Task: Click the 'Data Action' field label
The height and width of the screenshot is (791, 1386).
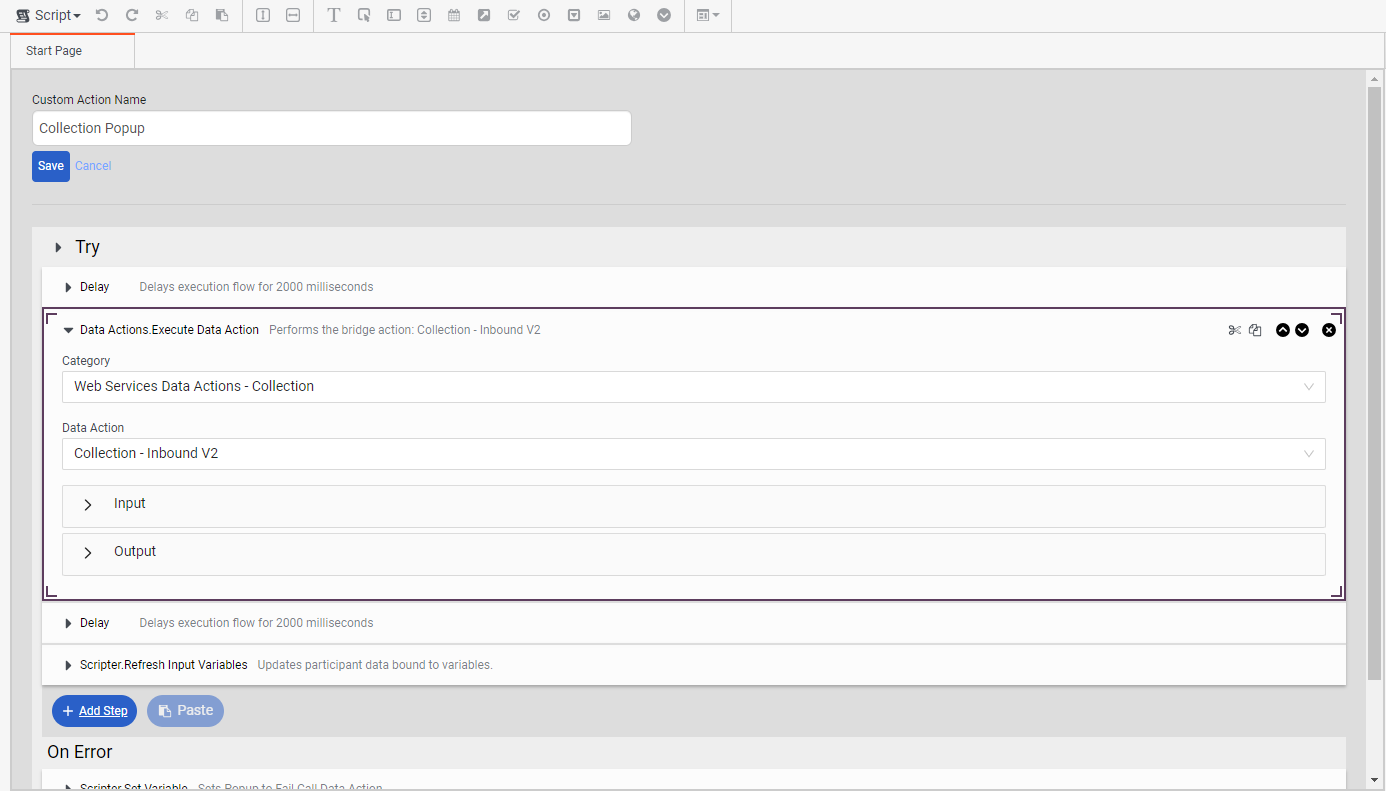Action: pos(93,428)
